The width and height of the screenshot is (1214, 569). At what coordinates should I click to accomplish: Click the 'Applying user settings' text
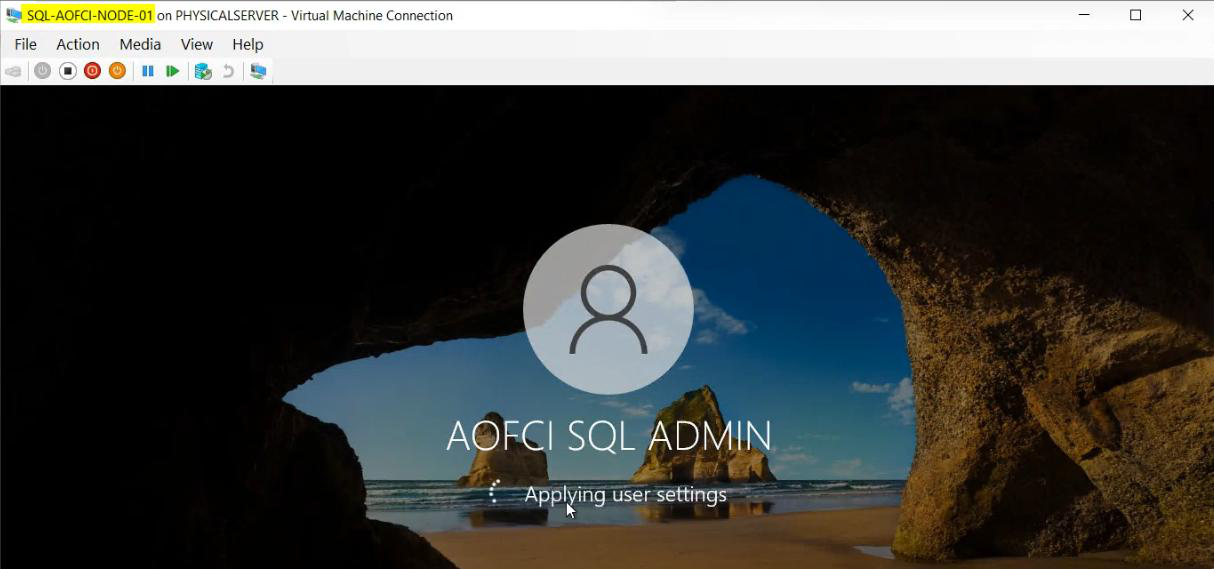(x=626, y=494)
